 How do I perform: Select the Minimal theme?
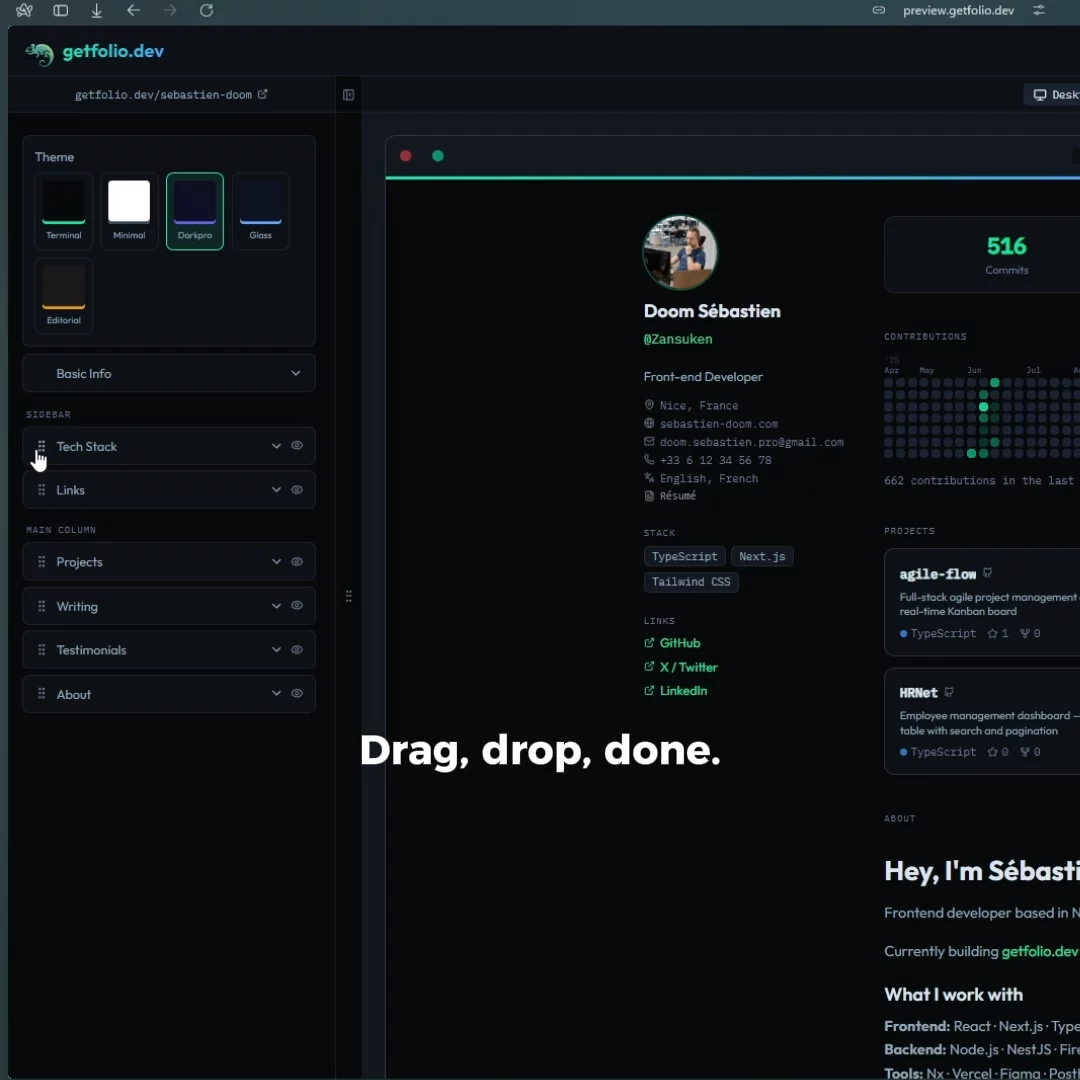(129, 211)
